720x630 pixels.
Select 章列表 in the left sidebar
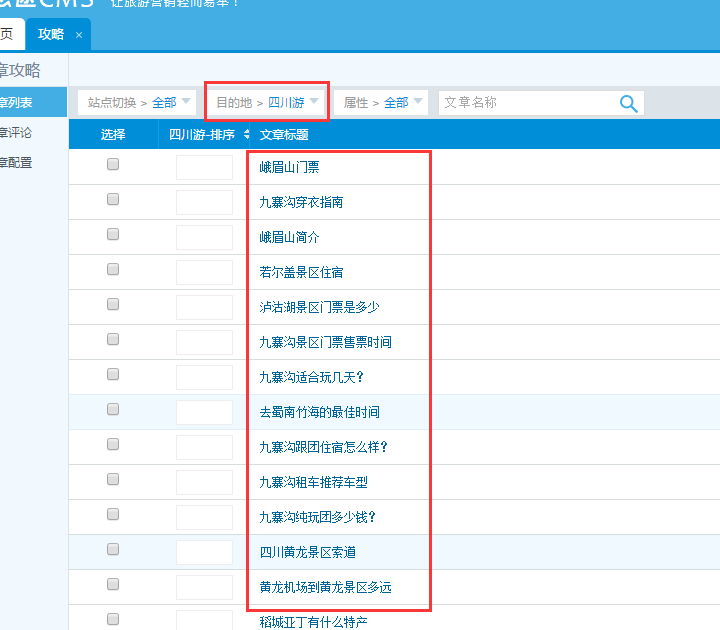[16, 102]
